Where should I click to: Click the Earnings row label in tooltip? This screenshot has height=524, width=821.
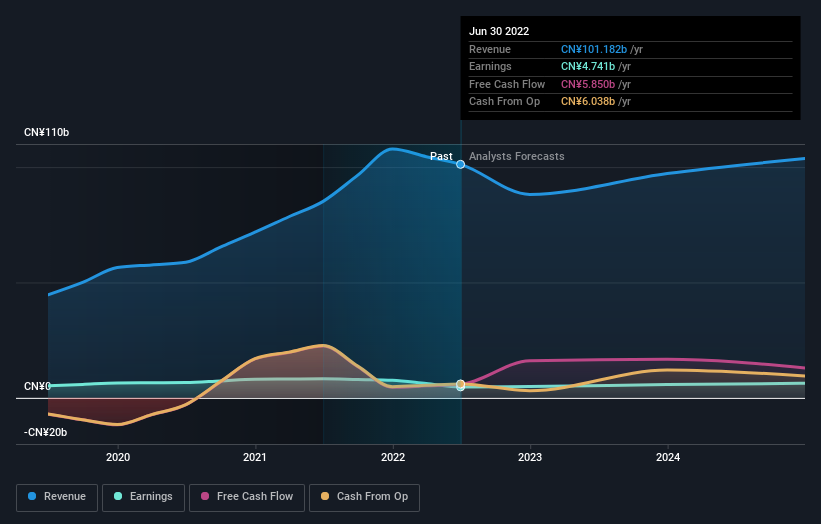click(x=490, y=66)
